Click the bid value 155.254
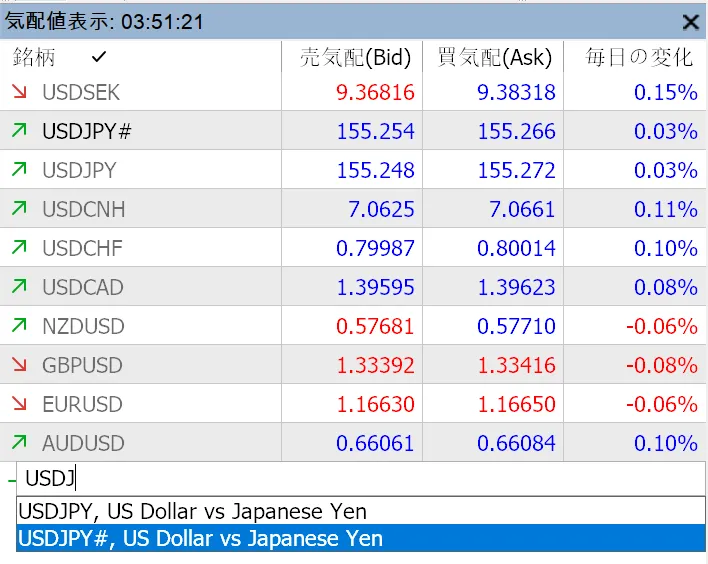The width and height of the screenshot is (708, 564). click(376, 131)
